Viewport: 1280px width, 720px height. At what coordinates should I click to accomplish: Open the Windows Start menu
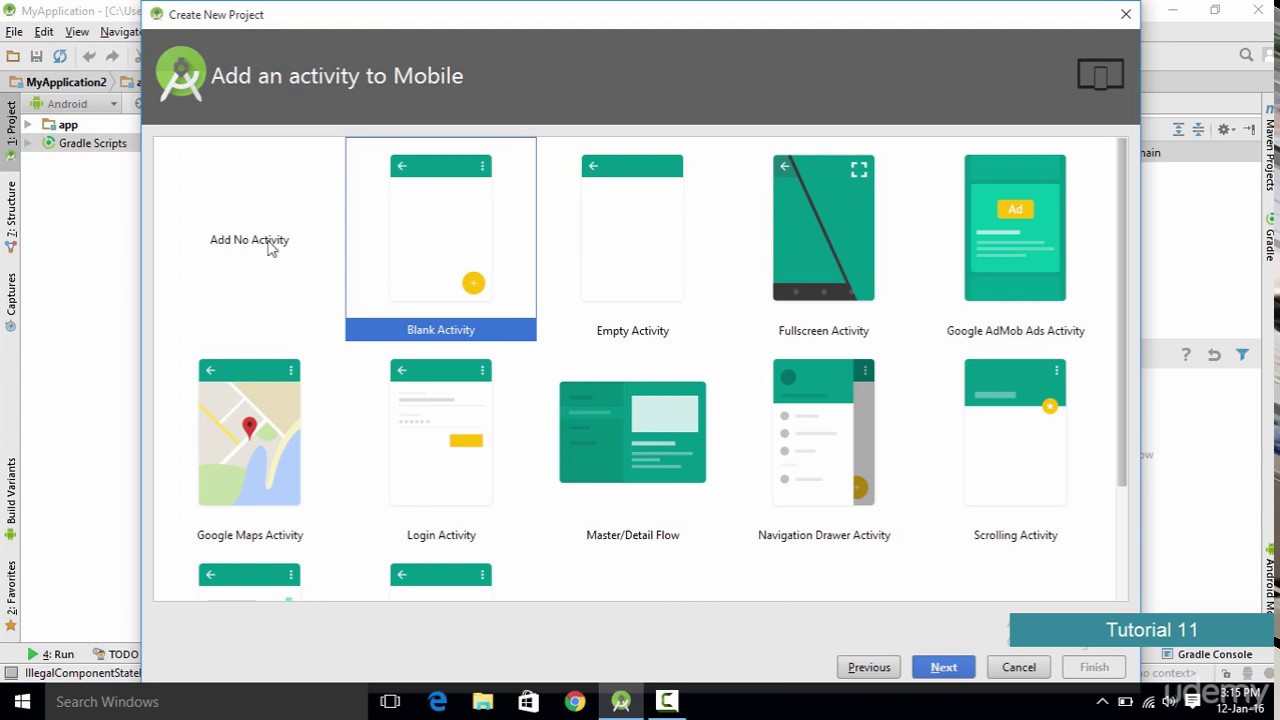[22, 702]
